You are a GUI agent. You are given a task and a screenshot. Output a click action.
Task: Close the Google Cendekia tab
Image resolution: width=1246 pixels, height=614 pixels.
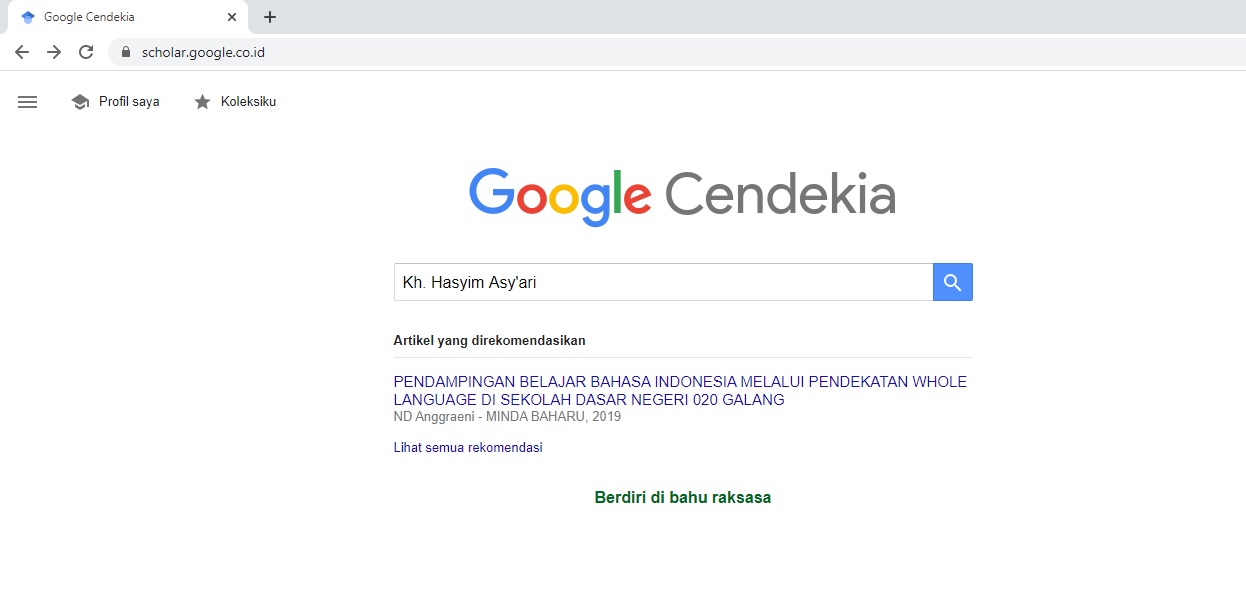pos(232,17)
